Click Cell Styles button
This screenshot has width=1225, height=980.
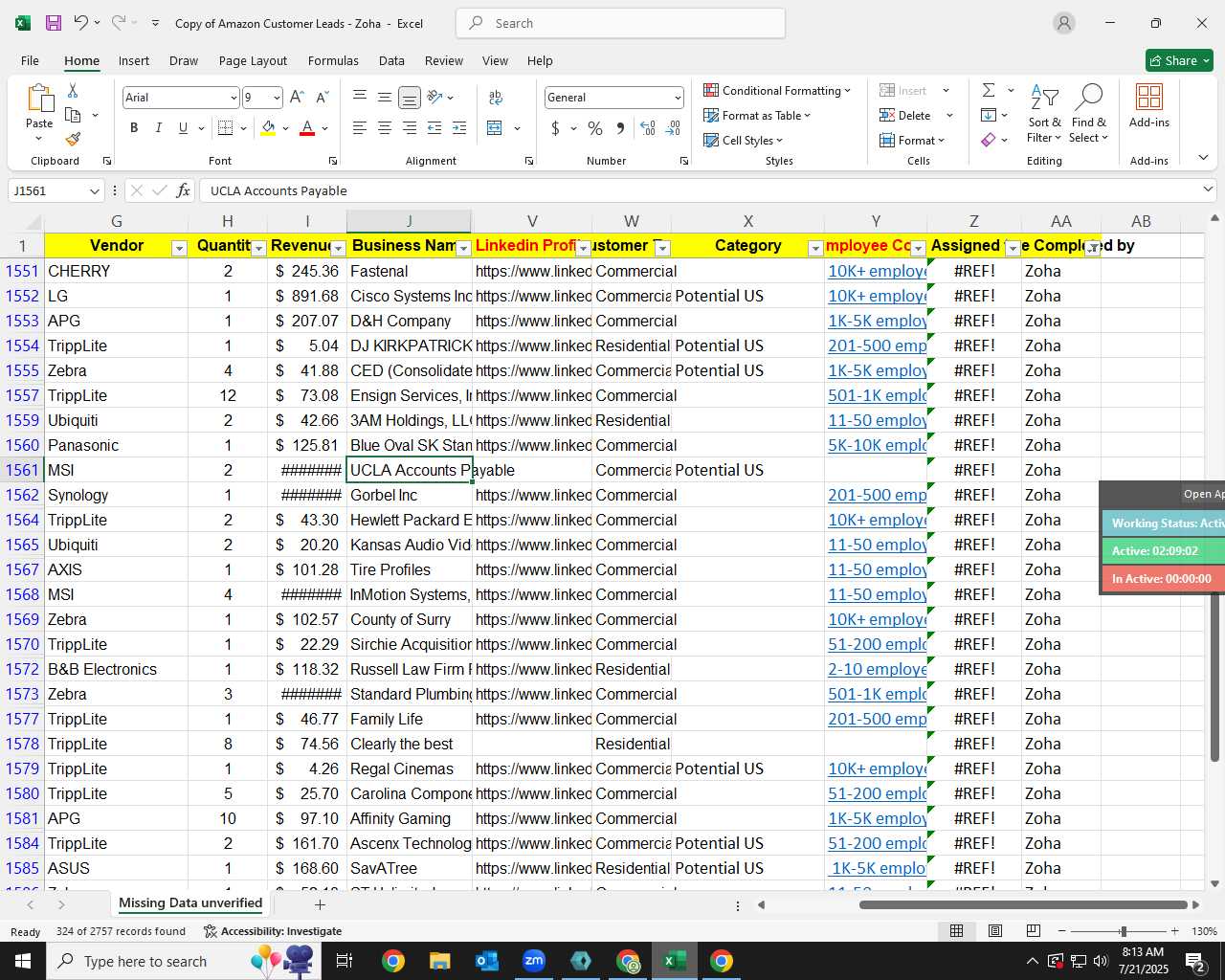pos(744,140)
